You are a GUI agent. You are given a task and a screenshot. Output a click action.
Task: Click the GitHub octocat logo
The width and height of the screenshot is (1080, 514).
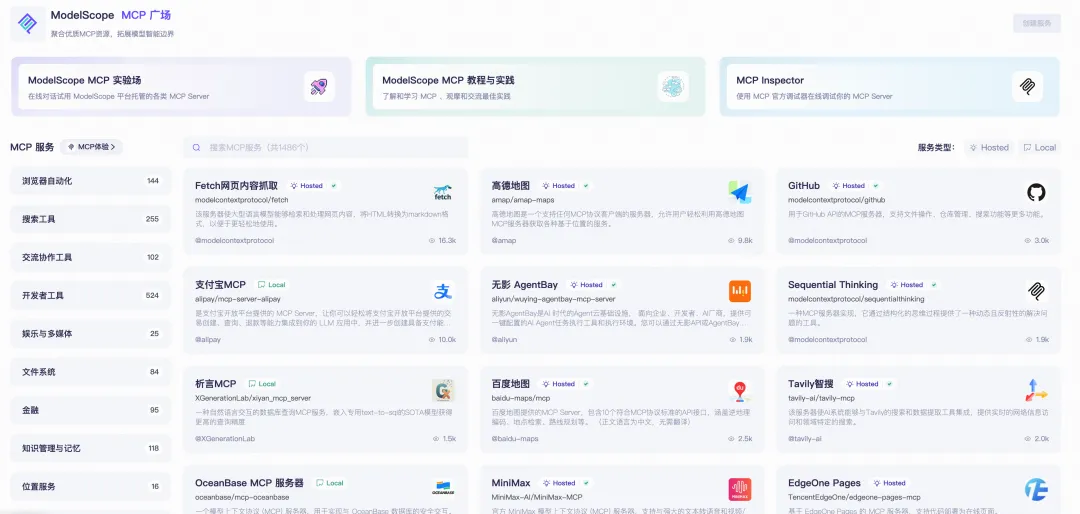click(x=1036, y=192)
